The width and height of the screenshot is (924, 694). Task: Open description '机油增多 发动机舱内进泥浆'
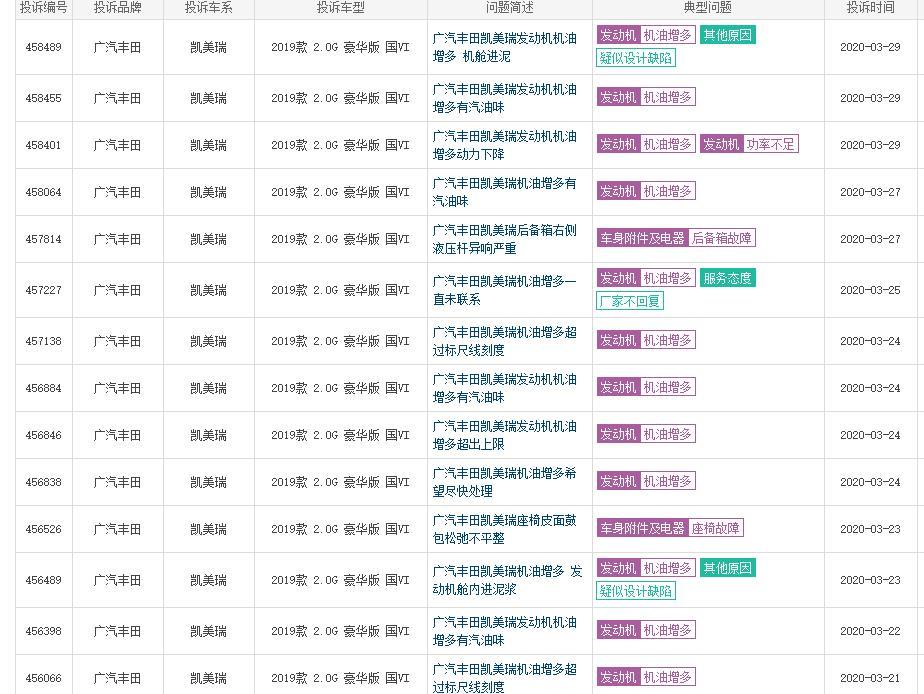click(507, 581)
